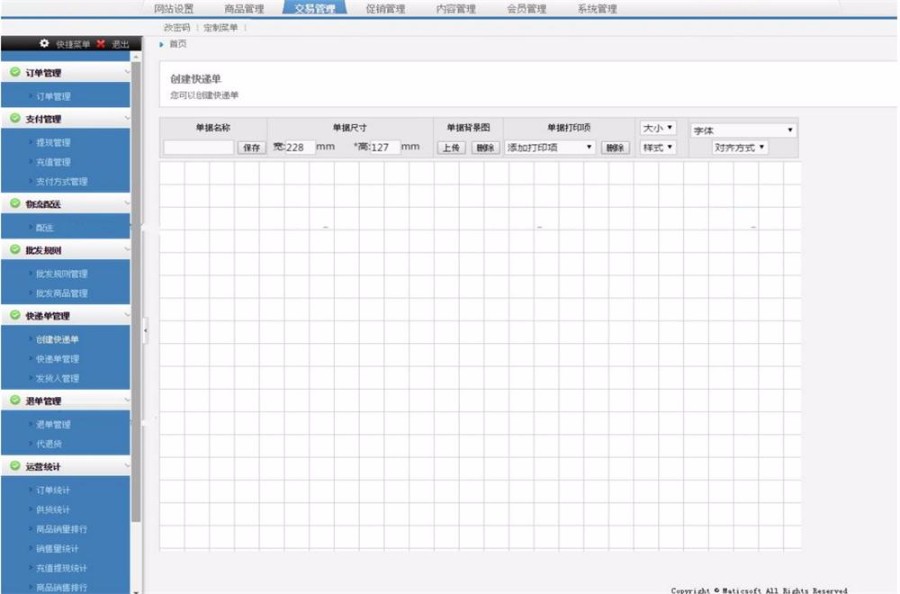Click green check icon beside 支付管理 header

point(15,119)
